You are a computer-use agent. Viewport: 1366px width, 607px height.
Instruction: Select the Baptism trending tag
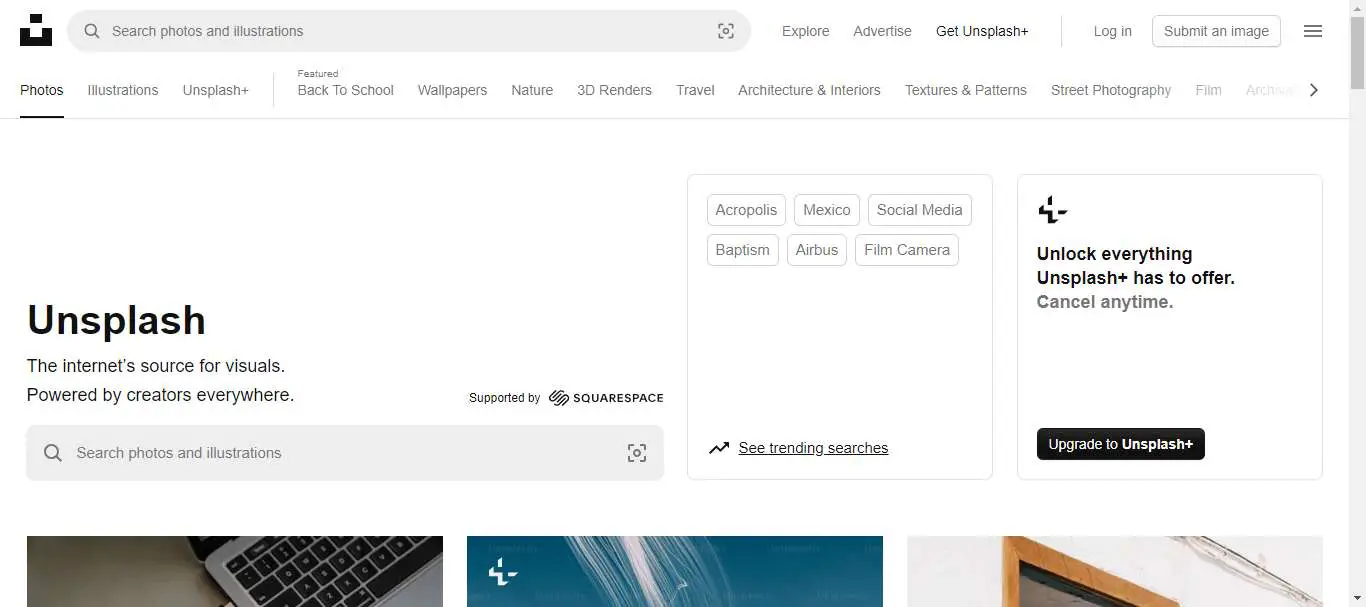[743, 250]
